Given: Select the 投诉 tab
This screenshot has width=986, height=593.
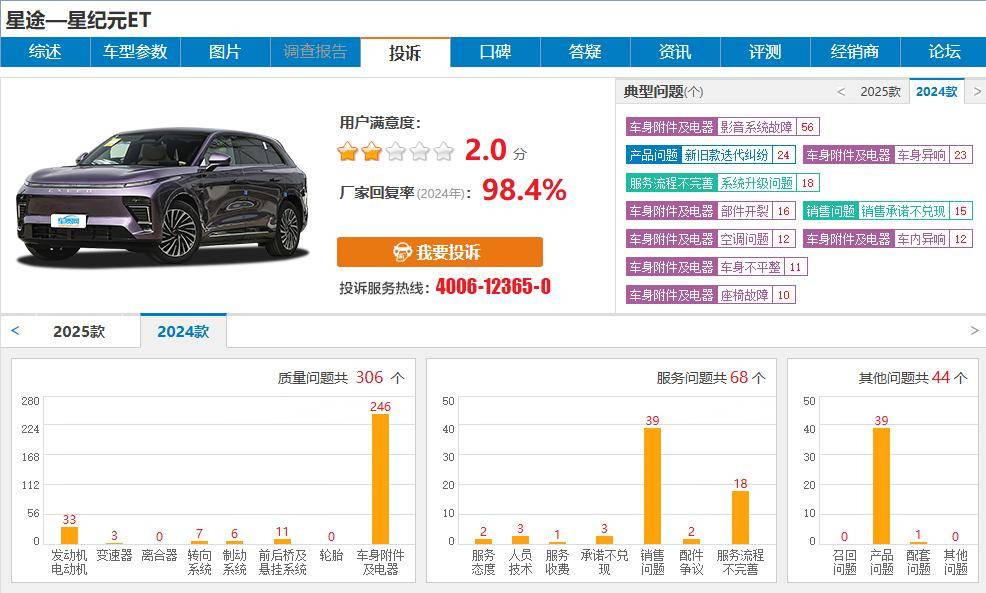Looking at the screenshot, I should coord(405,52).
